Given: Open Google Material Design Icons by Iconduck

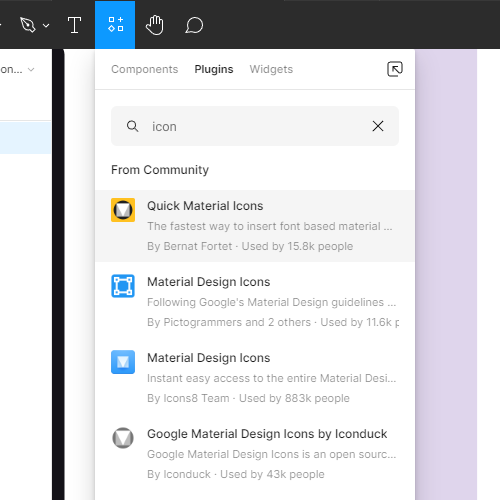Looking at the screenshot, I should (x=255, y=454).
